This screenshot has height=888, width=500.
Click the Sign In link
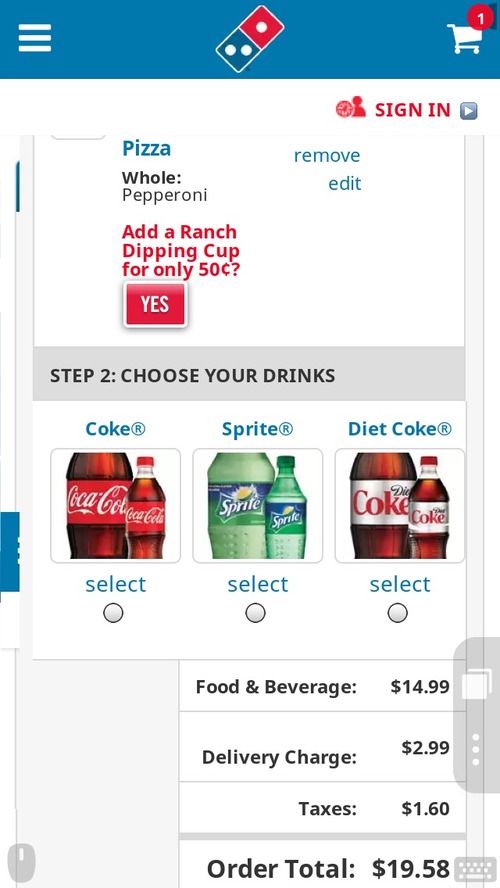point(412,110)
